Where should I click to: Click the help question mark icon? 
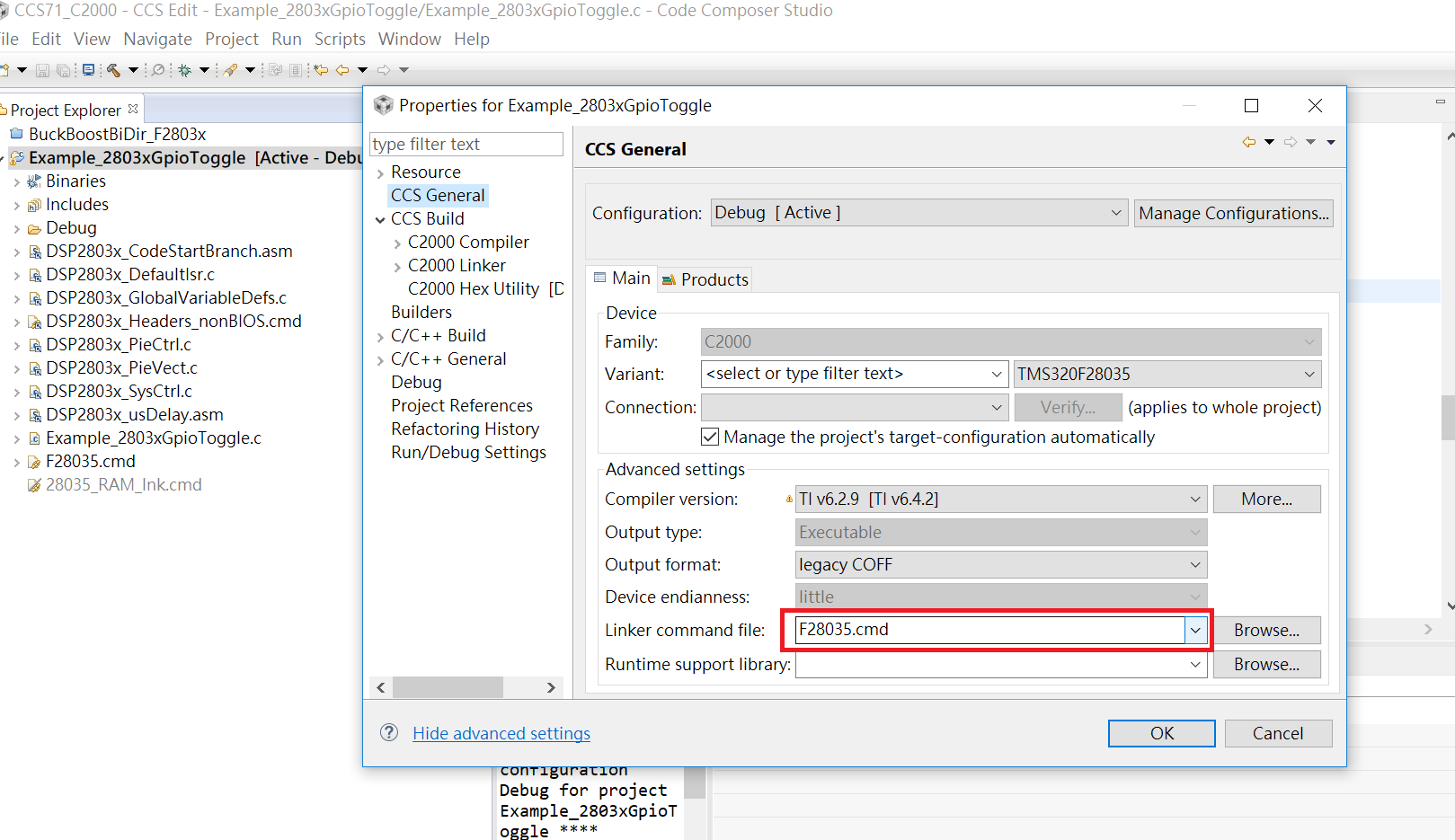pos(389,733)
